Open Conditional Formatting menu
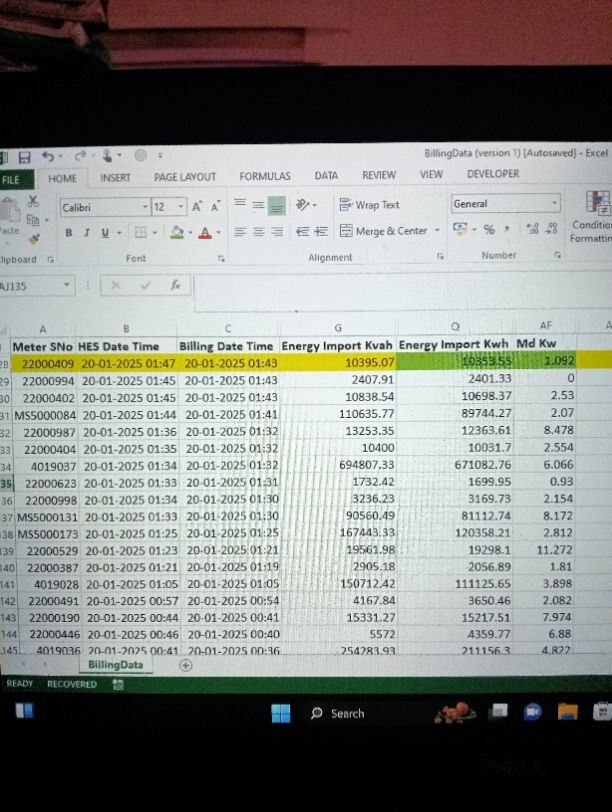The width and height of the screenshot is (612, 812). click(x=593, y=216)
